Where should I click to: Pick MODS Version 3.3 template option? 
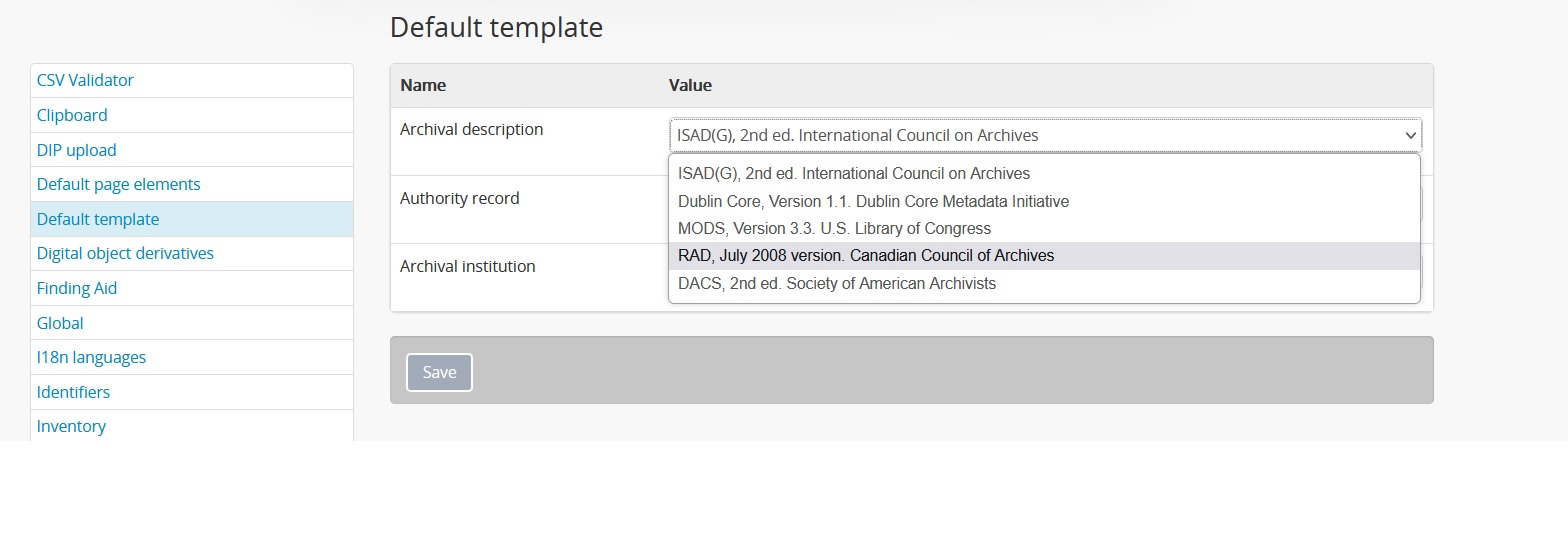(x=1044, y=229)
